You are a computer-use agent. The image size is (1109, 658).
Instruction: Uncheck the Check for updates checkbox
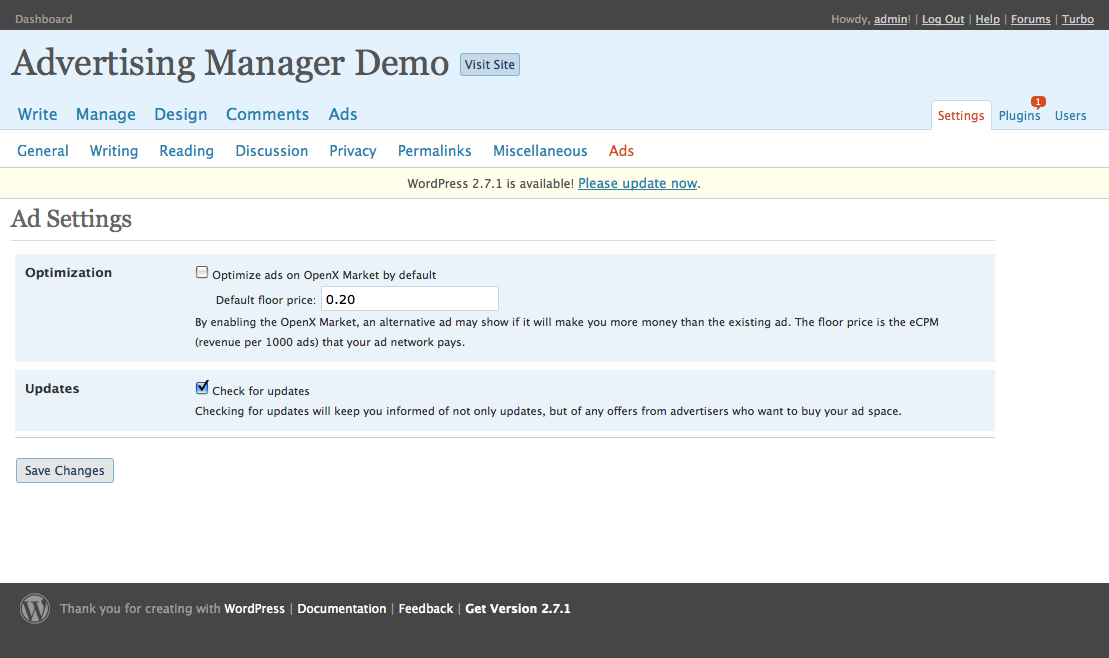tap(202, 388)
